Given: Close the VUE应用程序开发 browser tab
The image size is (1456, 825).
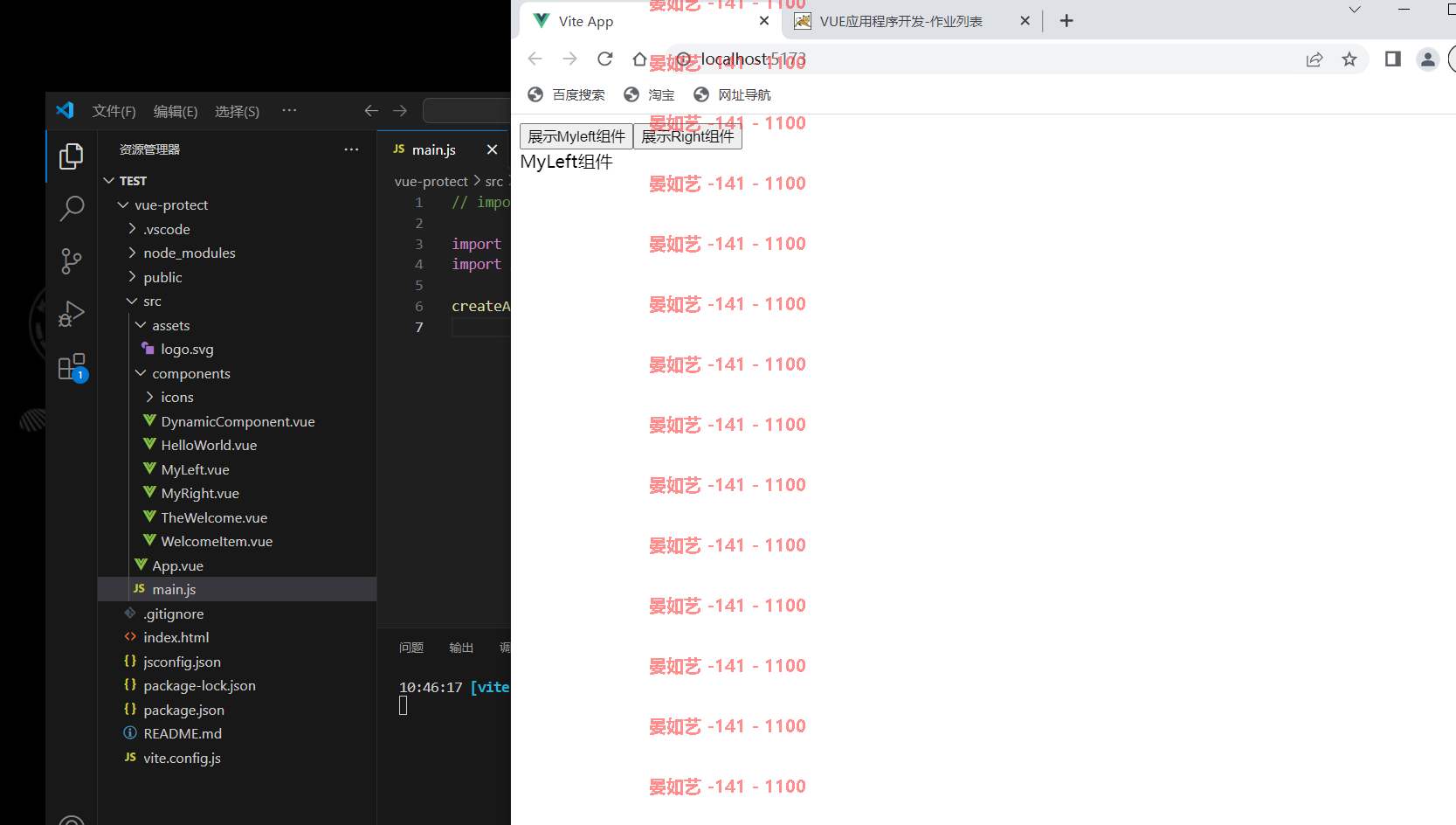Looking at the screenshot, I should (1025, 20).
